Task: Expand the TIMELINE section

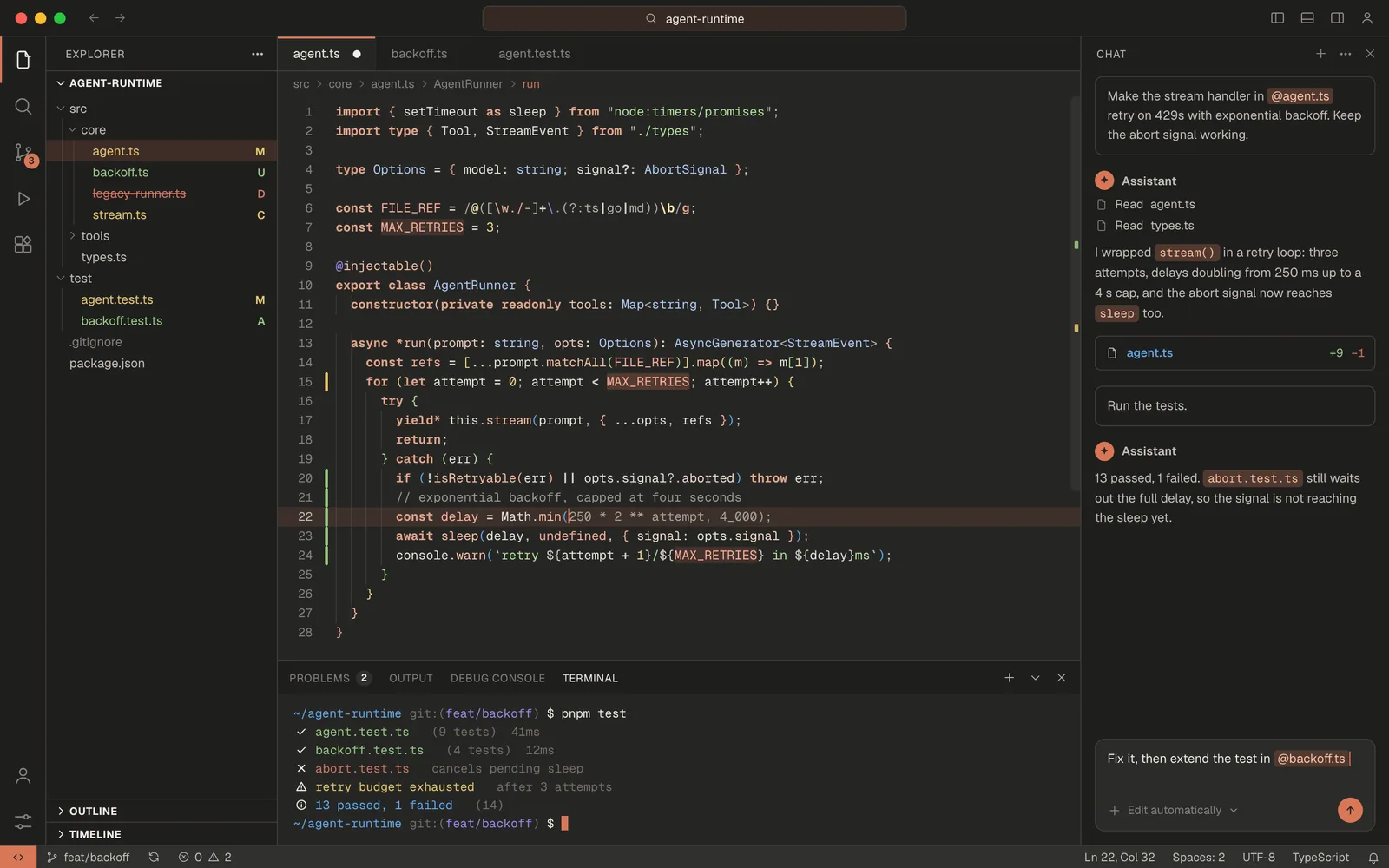Action: click(x=161, y=834)
